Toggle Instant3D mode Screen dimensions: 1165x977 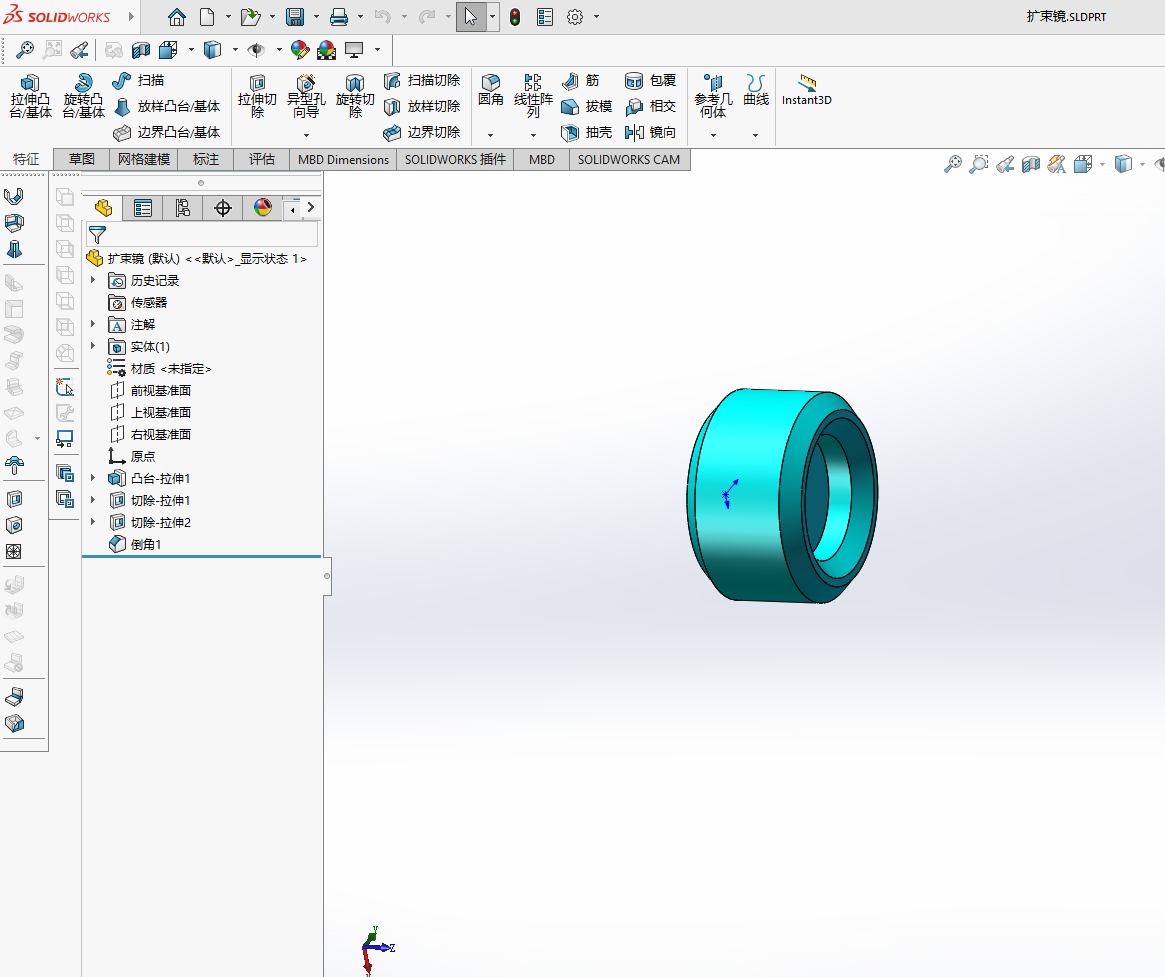coord(806,90)
